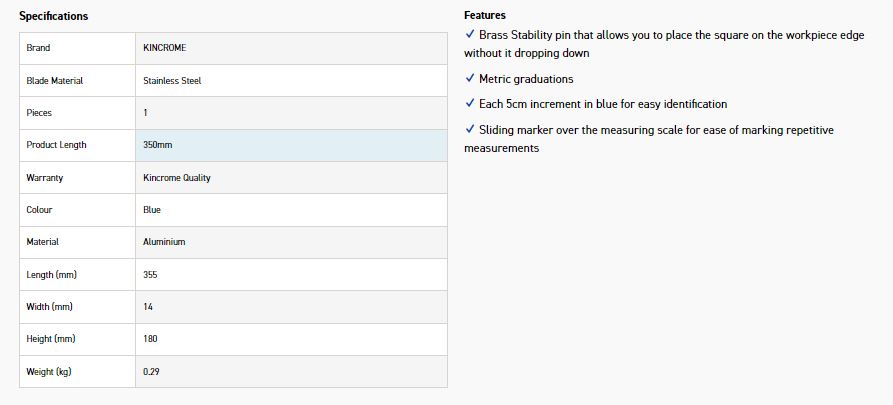Select the 0.29 weight value
Viewport: 893px width, 405px height.
(x=153, y=372)
